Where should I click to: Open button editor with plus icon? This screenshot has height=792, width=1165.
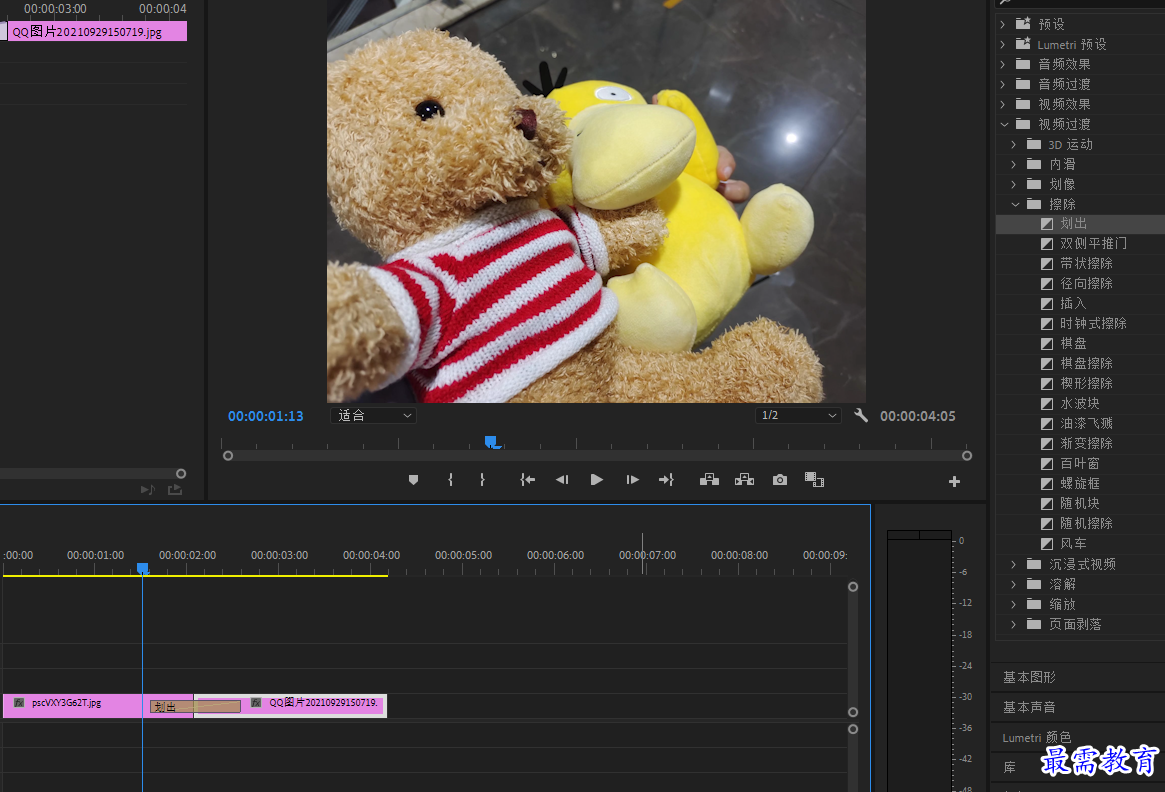(x=954, y=482)
